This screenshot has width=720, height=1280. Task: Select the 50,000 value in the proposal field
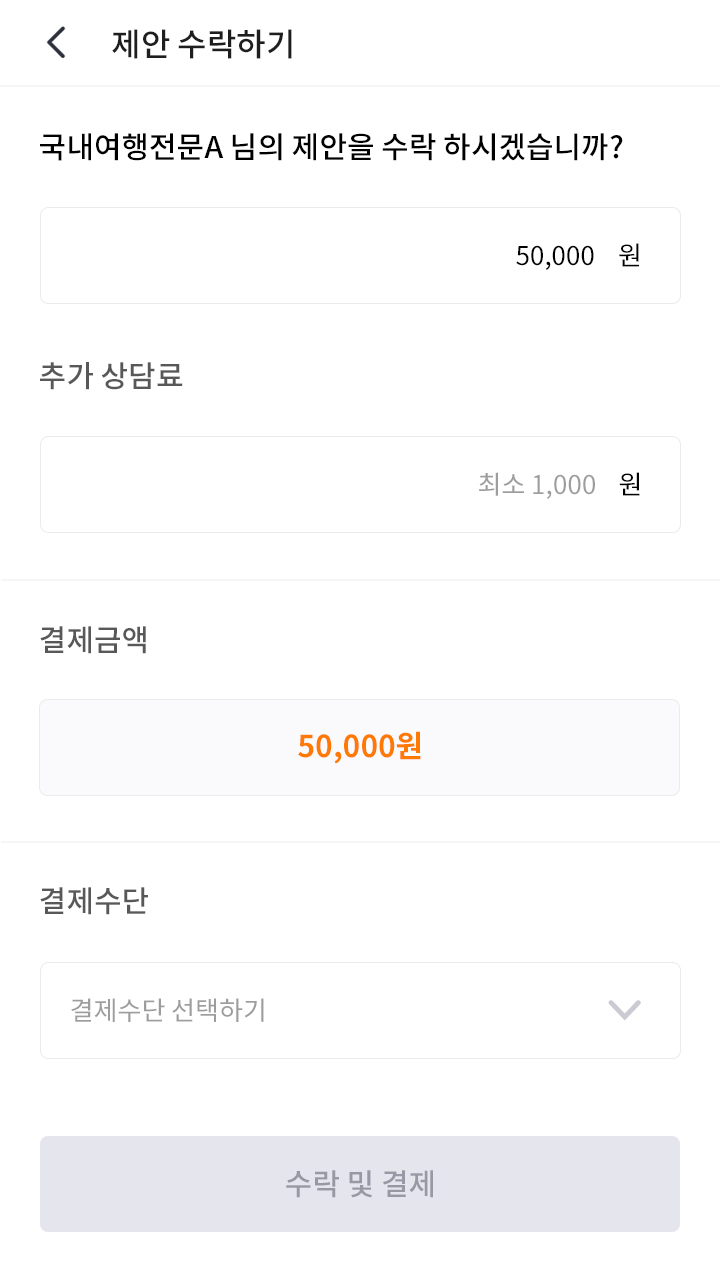[555, 256]
